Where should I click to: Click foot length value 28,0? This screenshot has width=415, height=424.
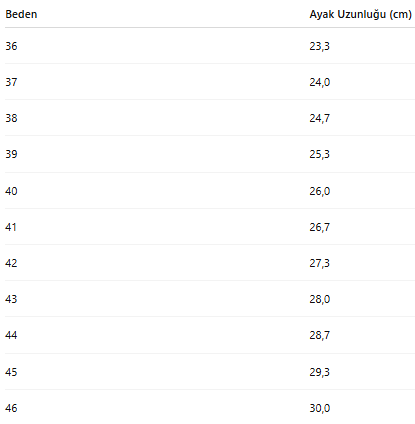320,299
